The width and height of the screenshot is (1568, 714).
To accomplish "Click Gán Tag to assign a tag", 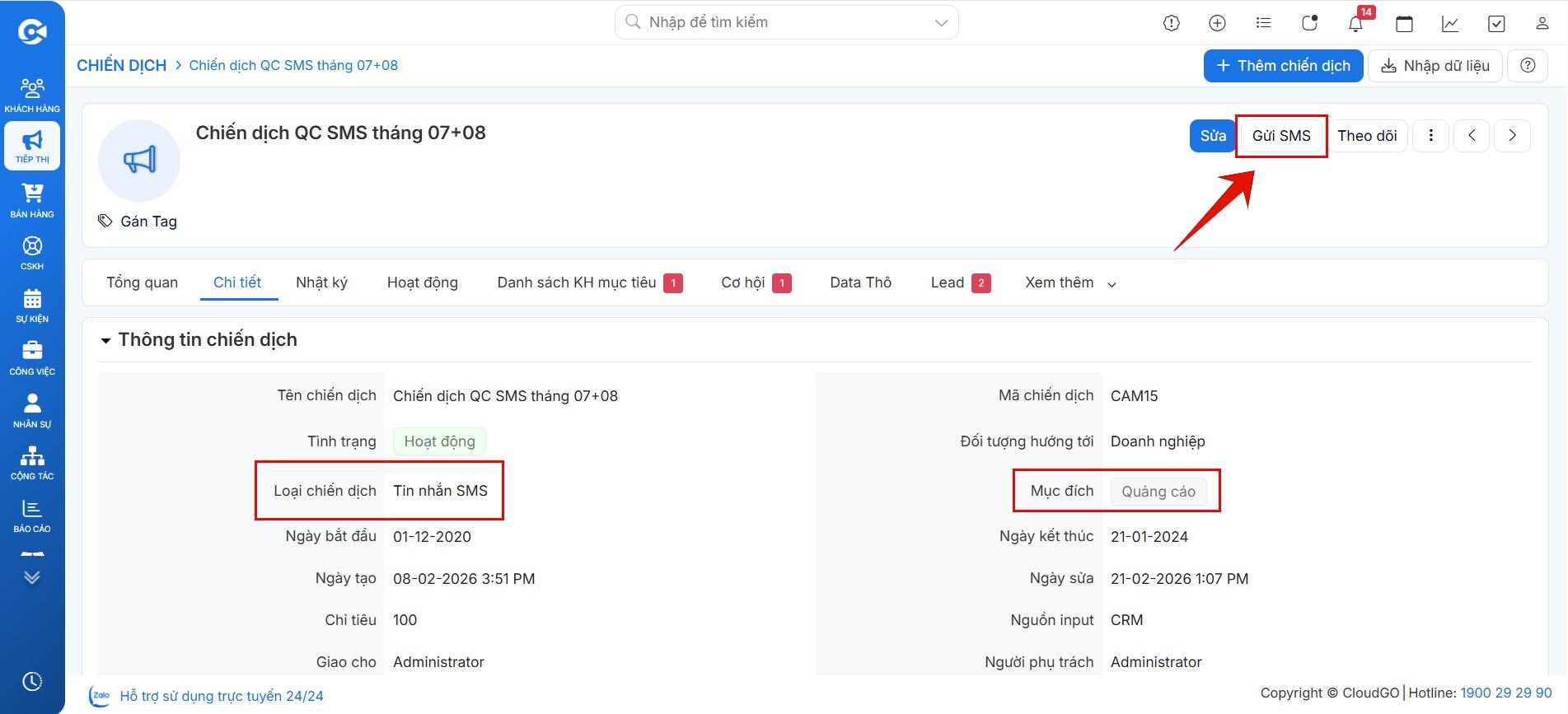I will [138, 222].
